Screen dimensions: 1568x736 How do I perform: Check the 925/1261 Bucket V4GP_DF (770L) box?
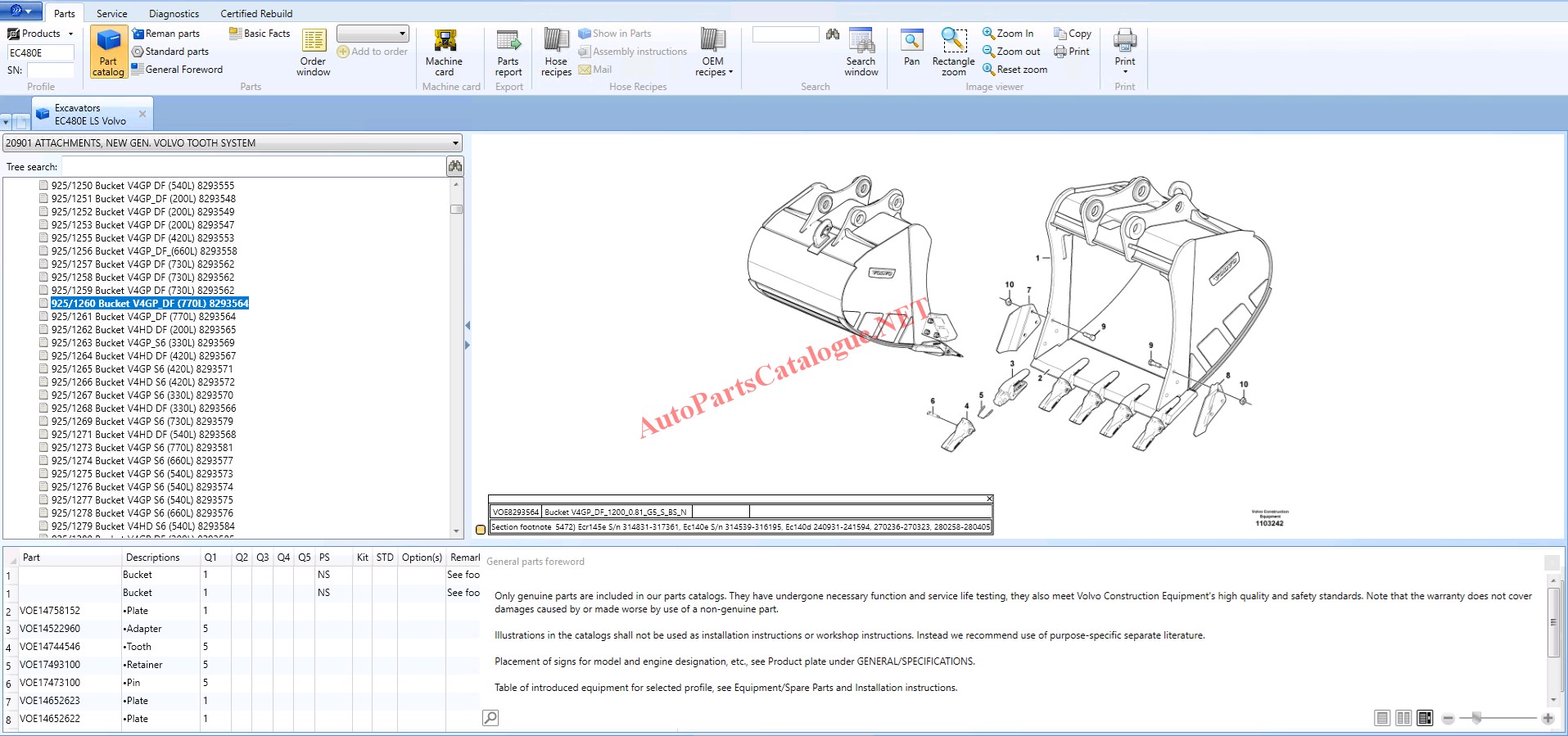44,317
